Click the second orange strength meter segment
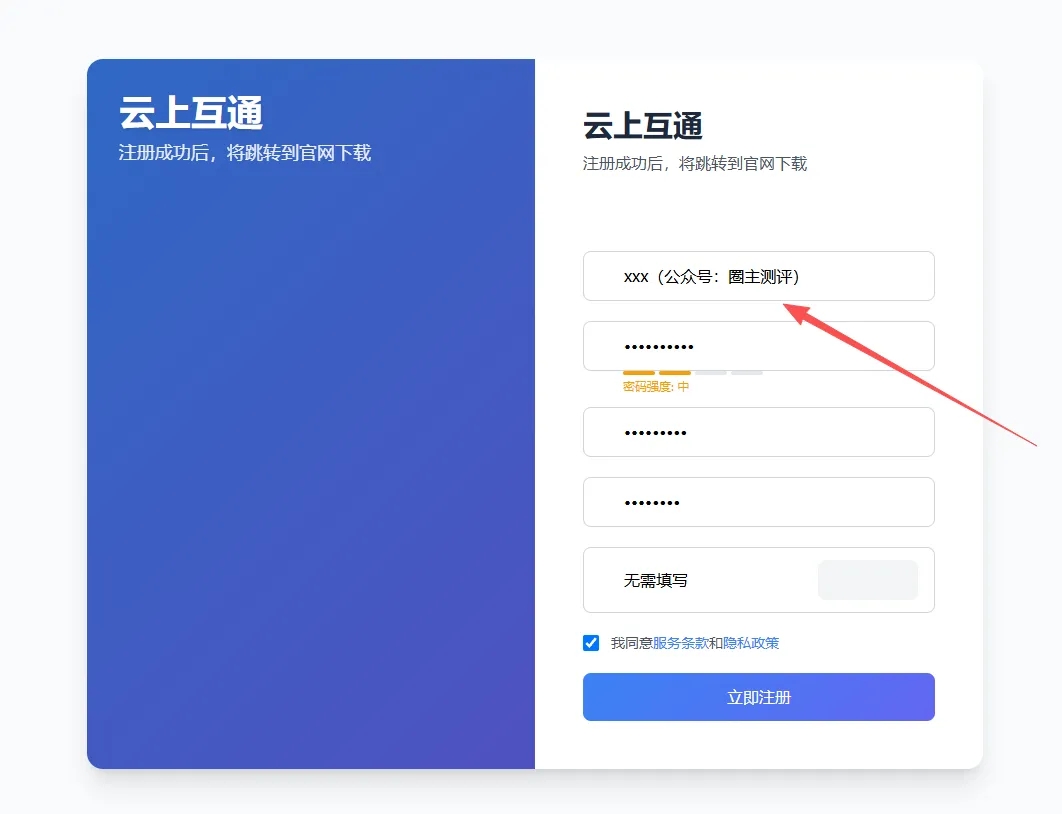 tap(675, 372)
